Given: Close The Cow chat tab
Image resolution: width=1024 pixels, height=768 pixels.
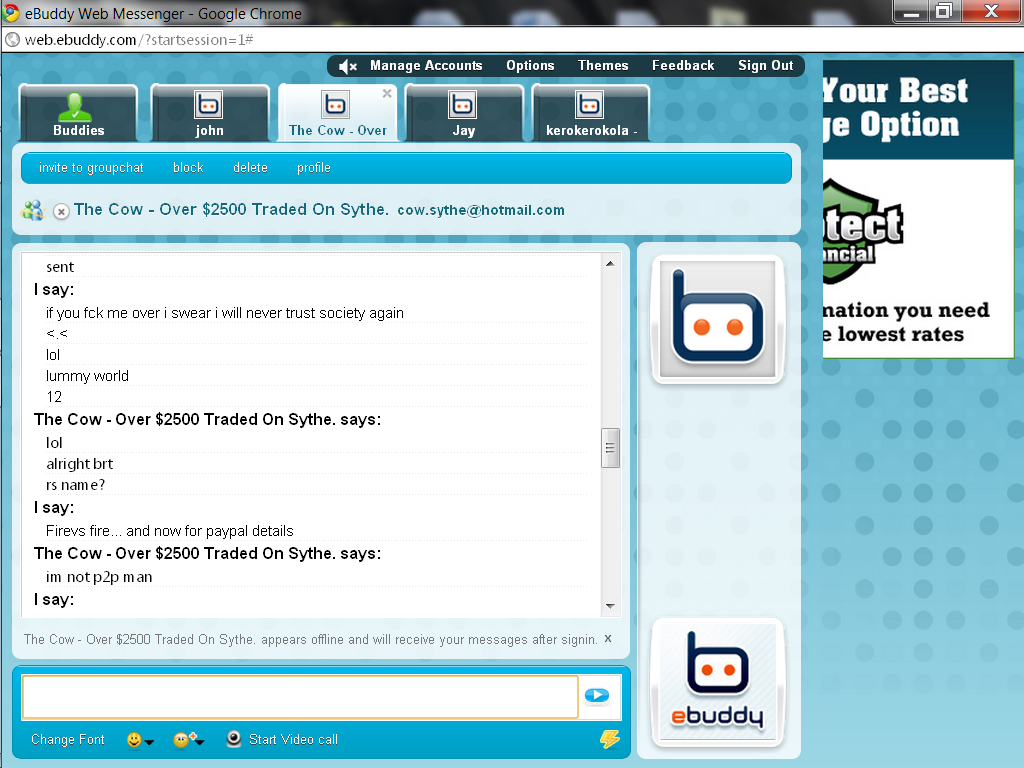Looking at the screenshot, I should [x=387, y=93].
